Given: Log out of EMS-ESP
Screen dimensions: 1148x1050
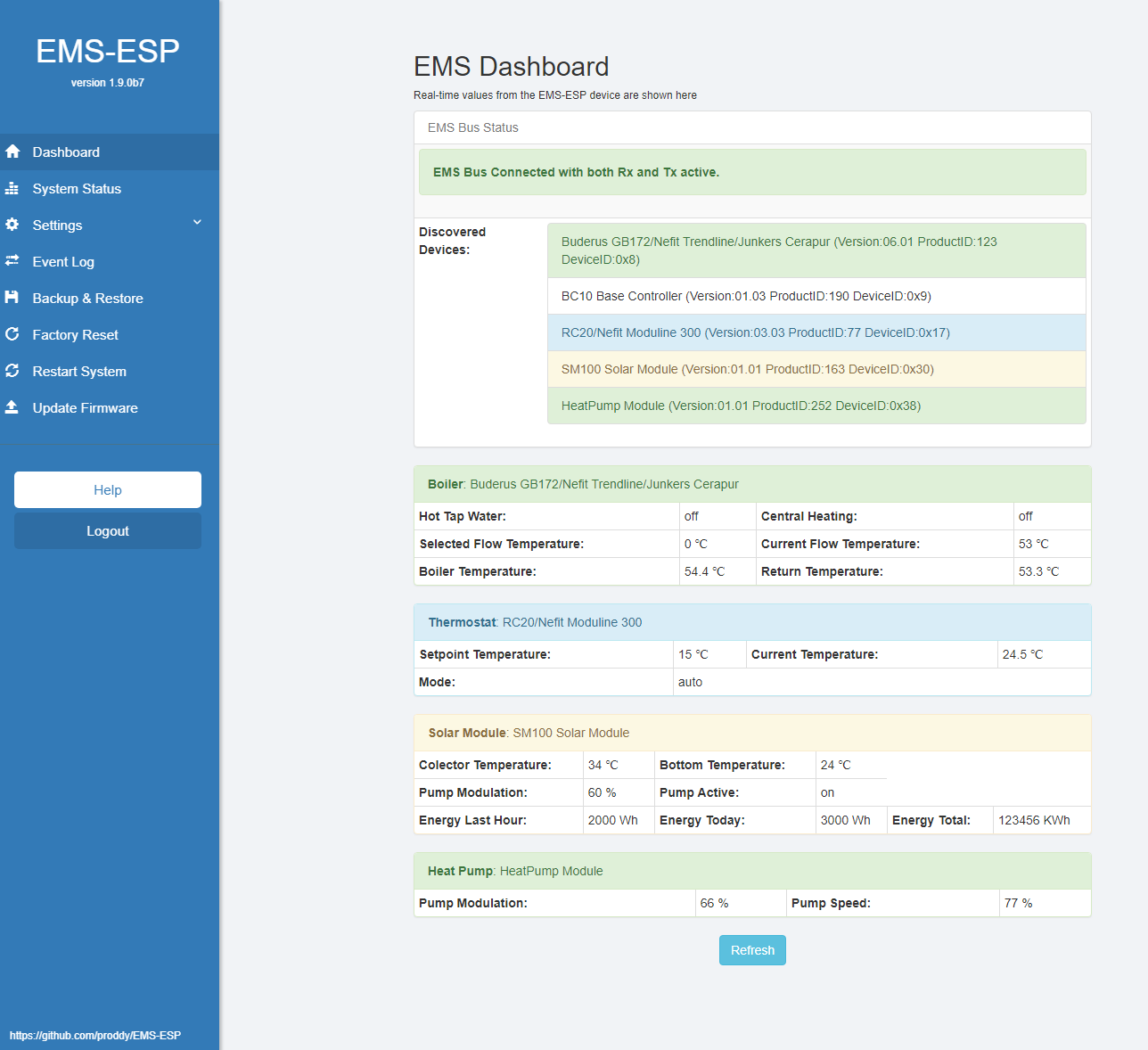Looking at the screenshot, I should (x=107, y=530).
